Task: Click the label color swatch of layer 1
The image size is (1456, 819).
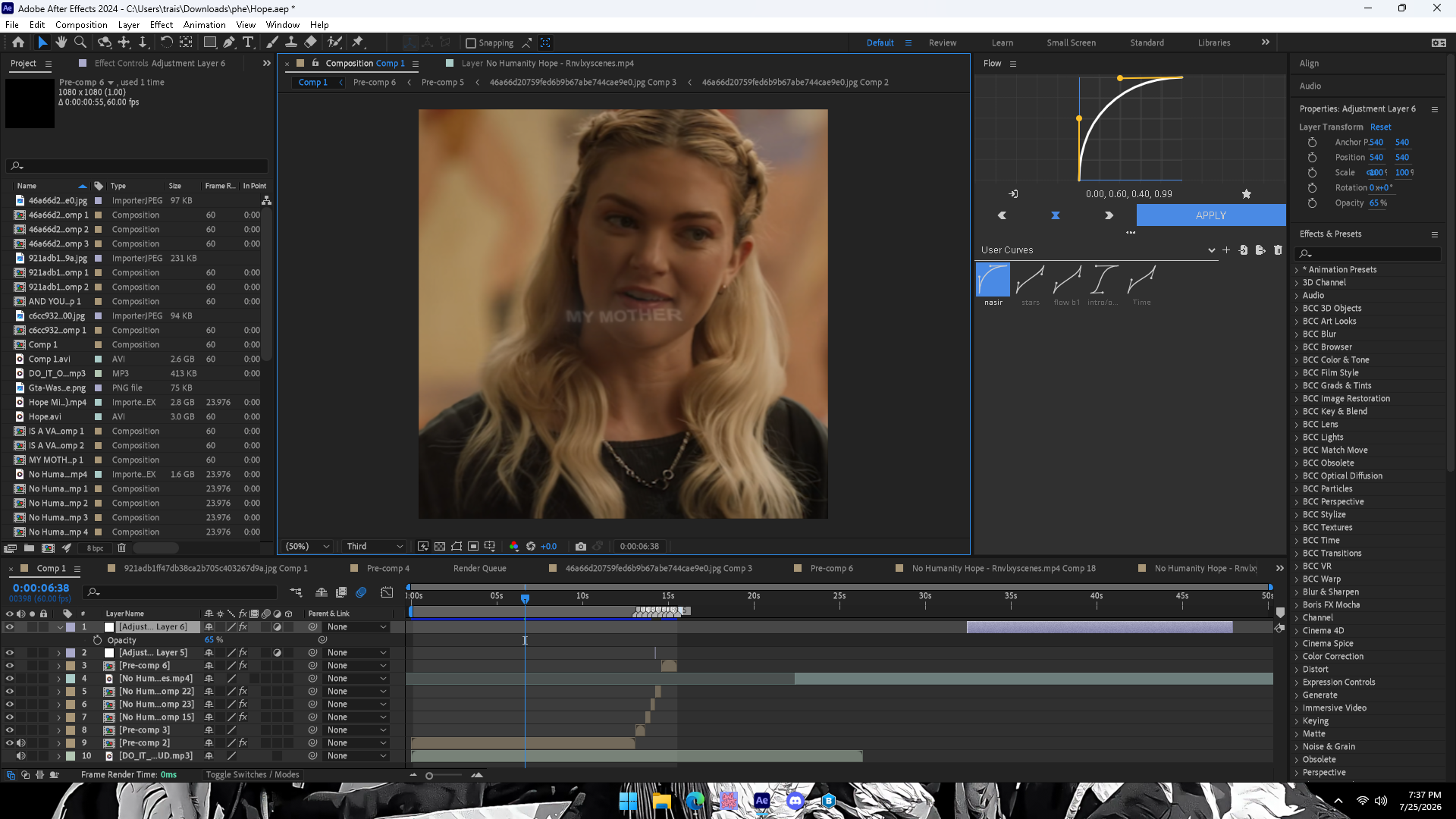Action: pyautogui.click(x=71, y=627)
